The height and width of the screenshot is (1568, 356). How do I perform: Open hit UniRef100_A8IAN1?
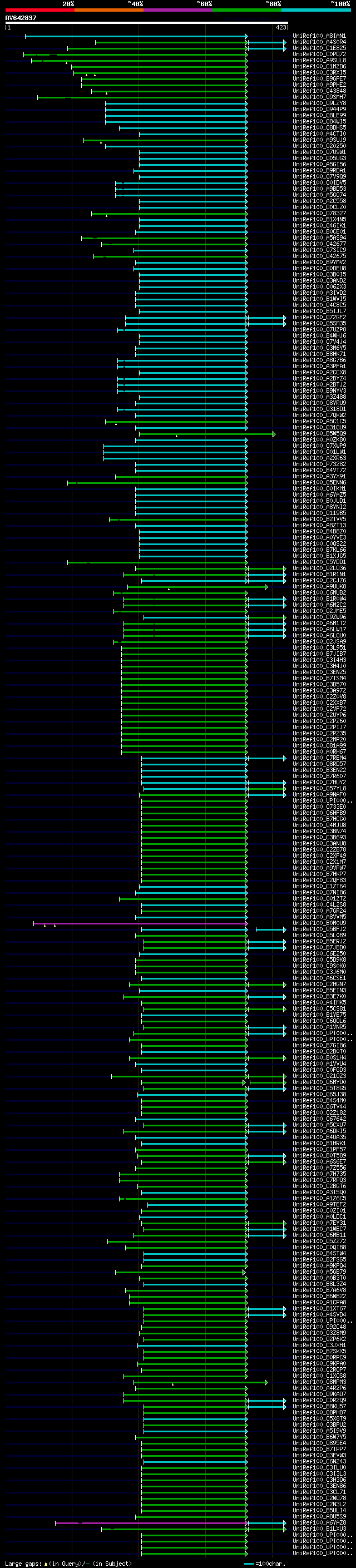(319, 37)
